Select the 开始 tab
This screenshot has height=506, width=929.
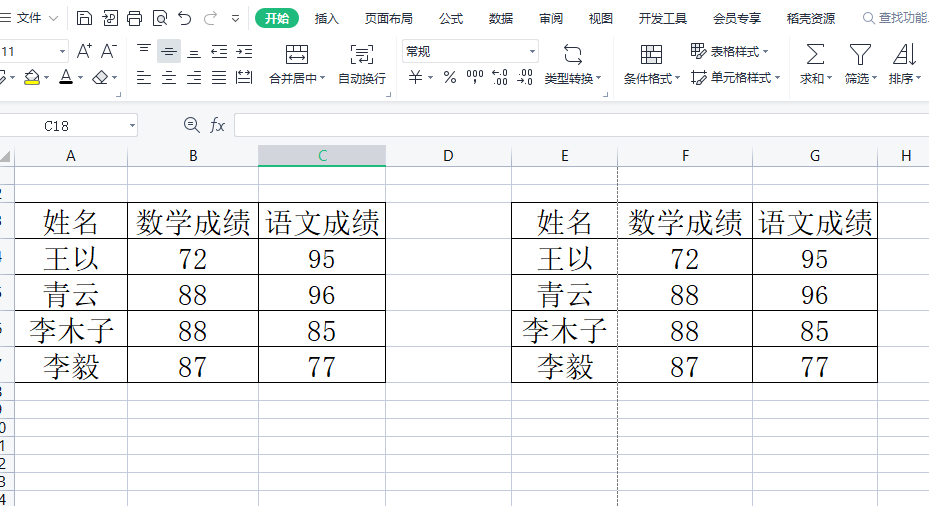(x=277, y=18)
